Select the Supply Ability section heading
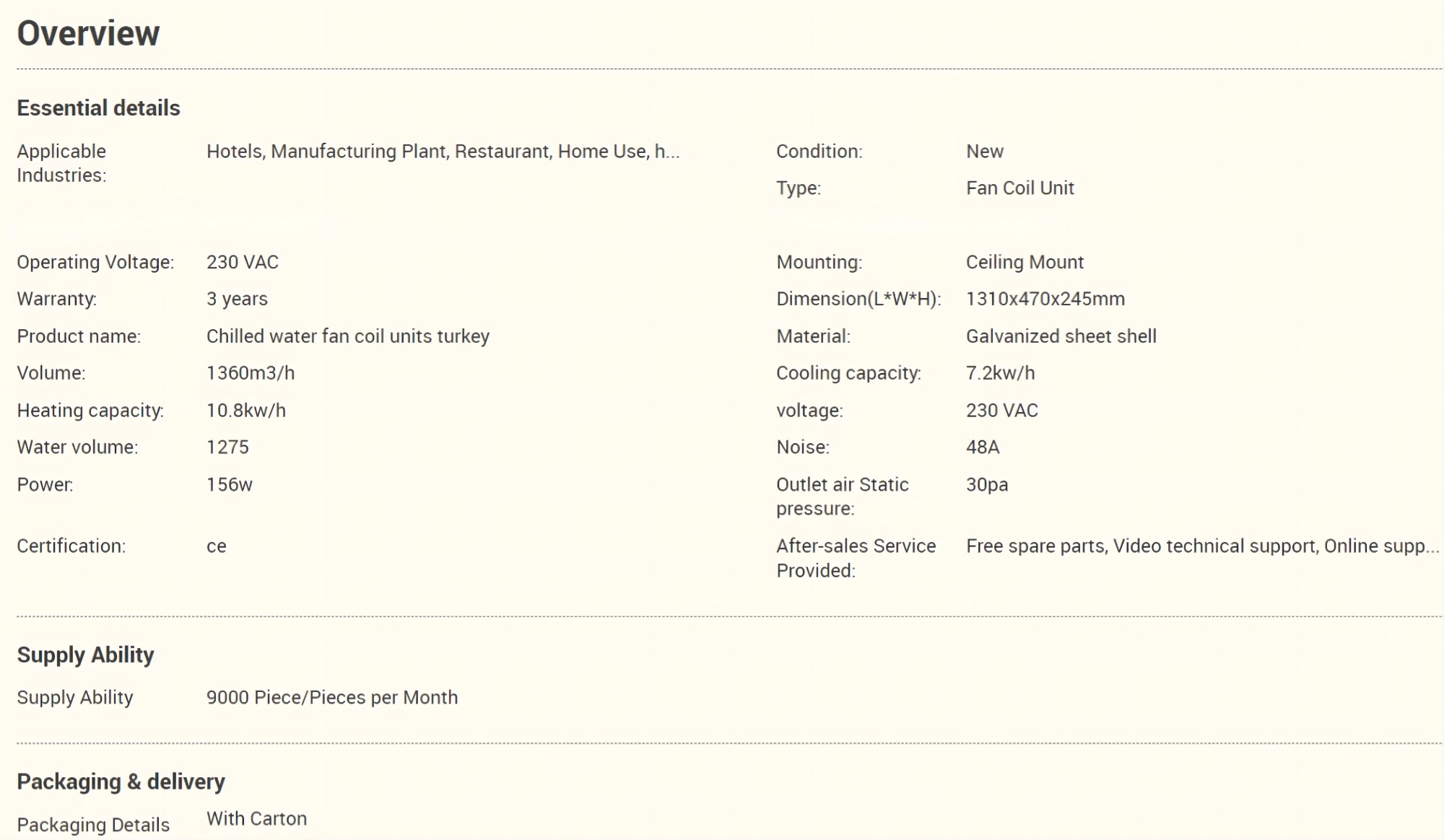 click(x=85, y=655)
